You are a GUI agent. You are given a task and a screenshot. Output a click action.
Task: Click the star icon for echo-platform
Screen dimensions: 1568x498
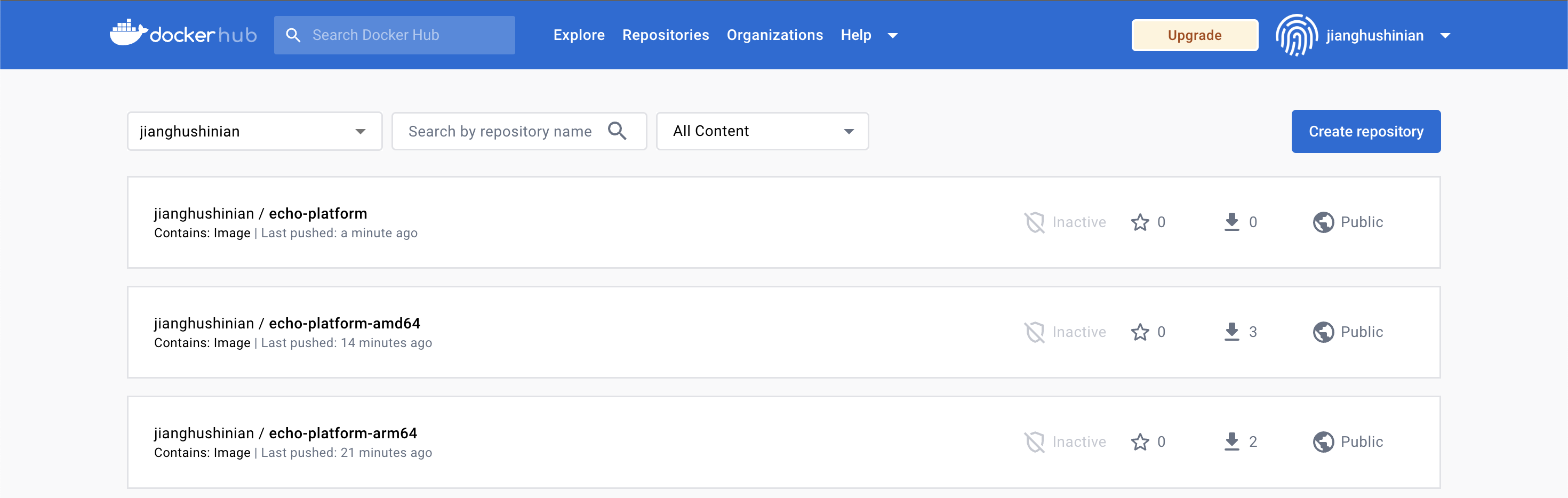1140,222
